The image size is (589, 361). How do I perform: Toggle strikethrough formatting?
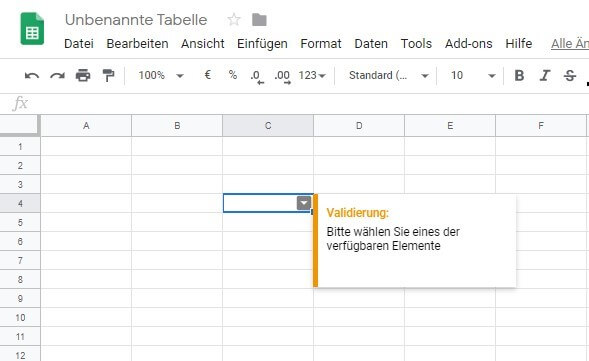tap(570, 76)
